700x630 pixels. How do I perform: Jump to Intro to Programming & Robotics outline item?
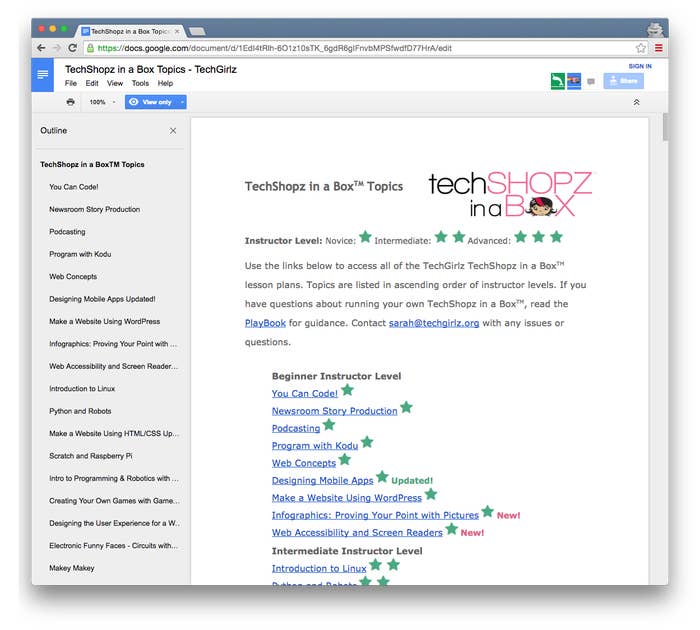113,478
